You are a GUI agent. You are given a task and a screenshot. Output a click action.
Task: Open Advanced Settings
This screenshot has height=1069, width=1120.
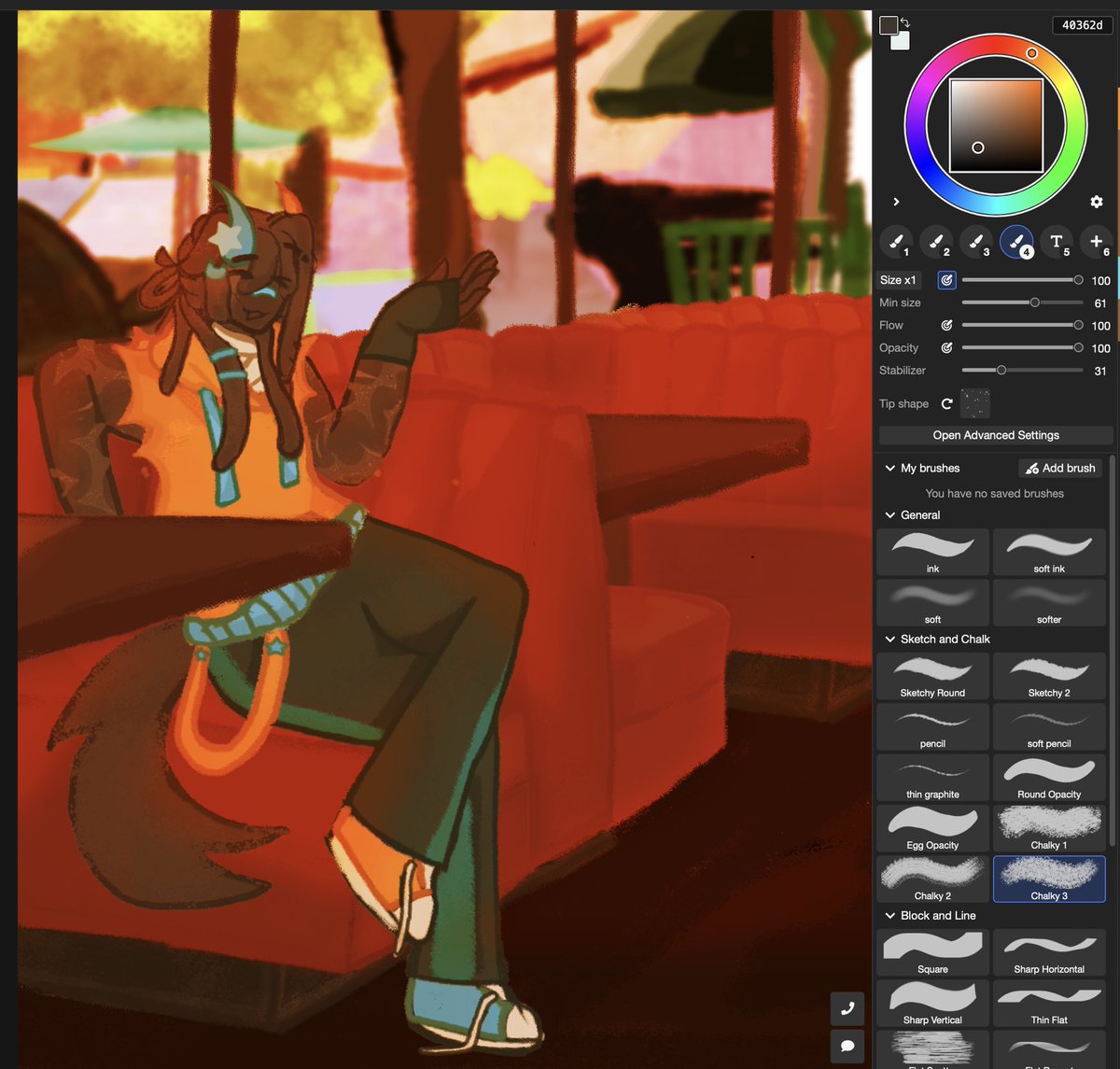[x=996, y=435]
